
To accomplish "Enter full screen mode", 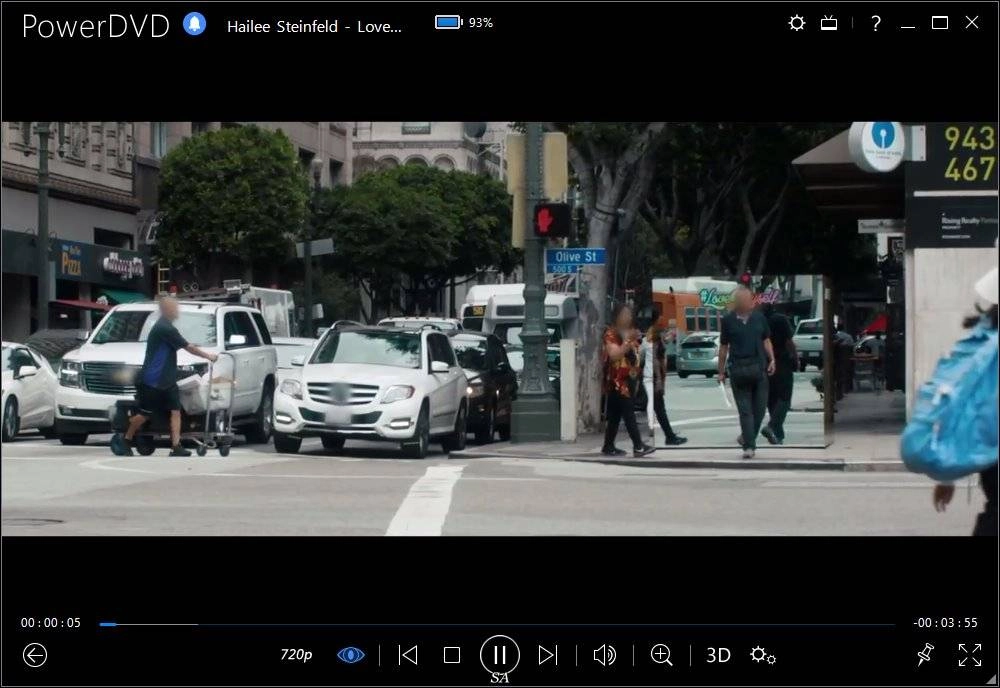I will (x=970, y=655).
